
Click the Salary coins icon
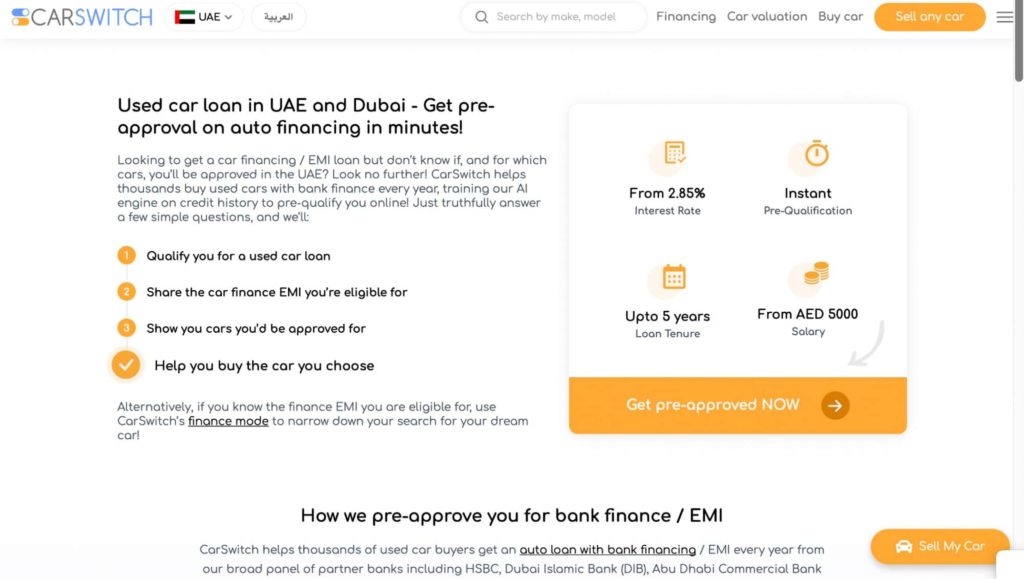816,273
